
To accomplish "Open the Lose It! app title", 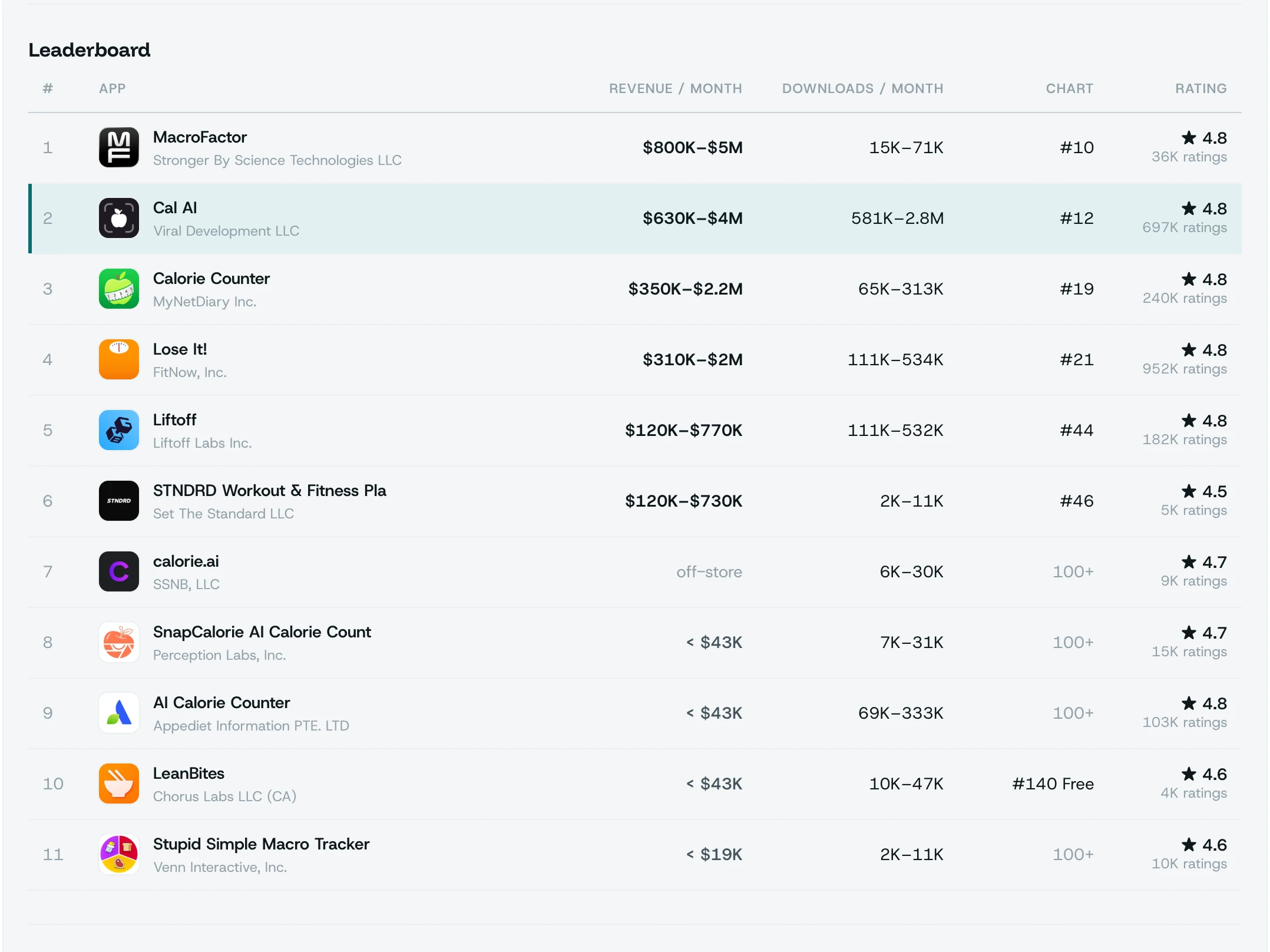I will (180, 349).
